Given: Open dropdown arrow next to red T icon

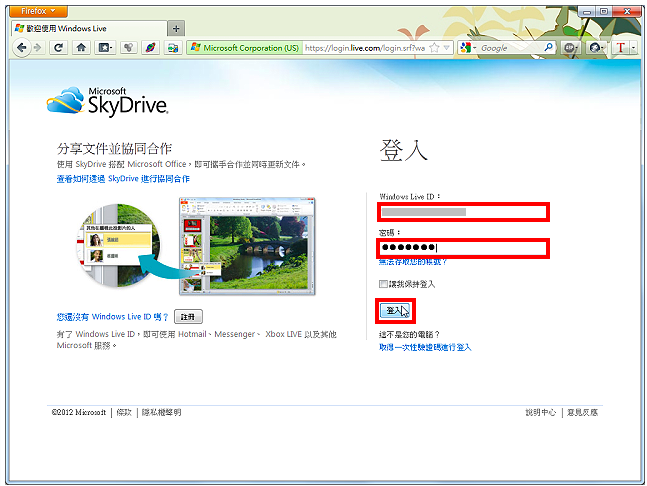Looking at the screenshot, I should (x=633, y=48).
